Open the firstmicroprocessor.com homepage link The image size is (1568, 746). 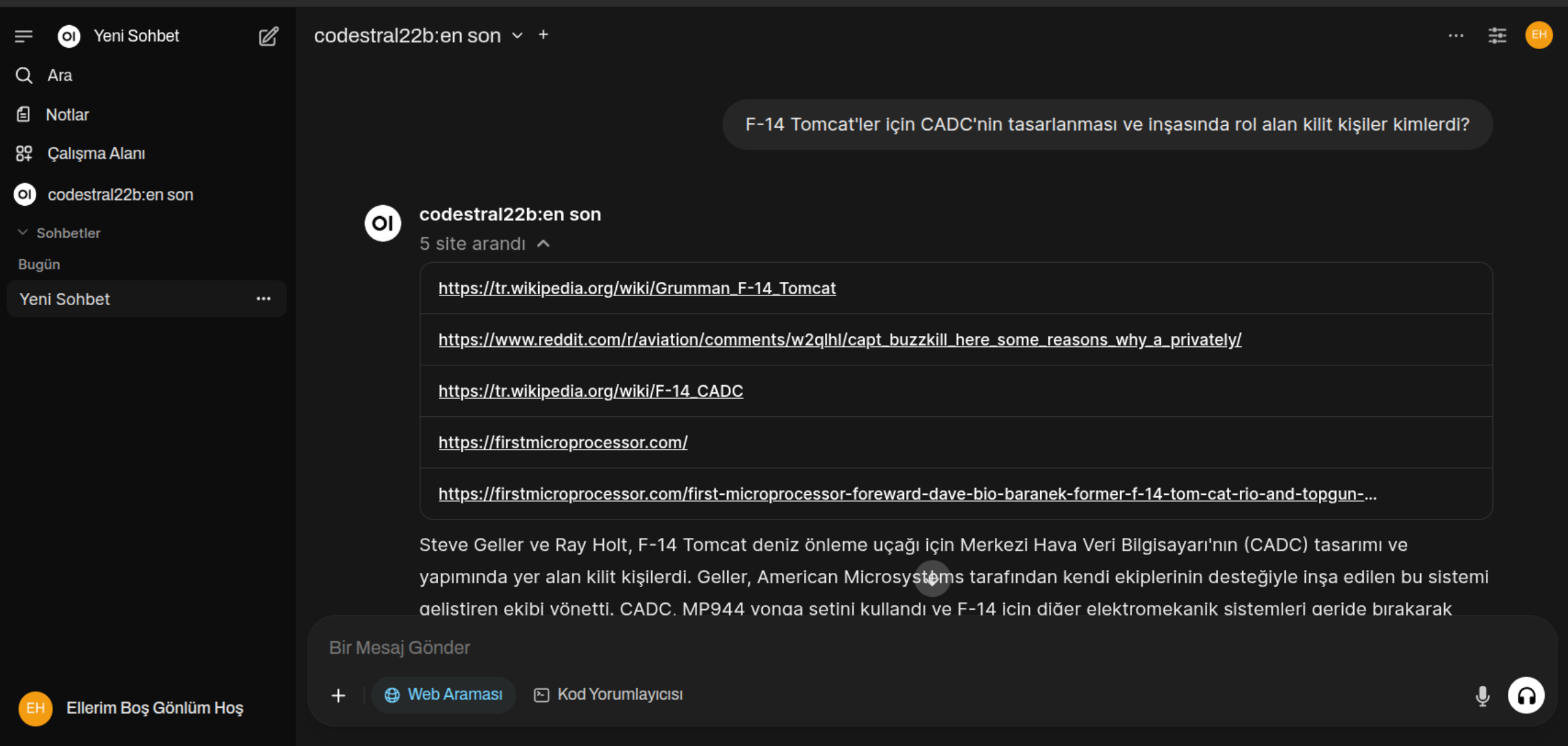[x=563, y=442]
